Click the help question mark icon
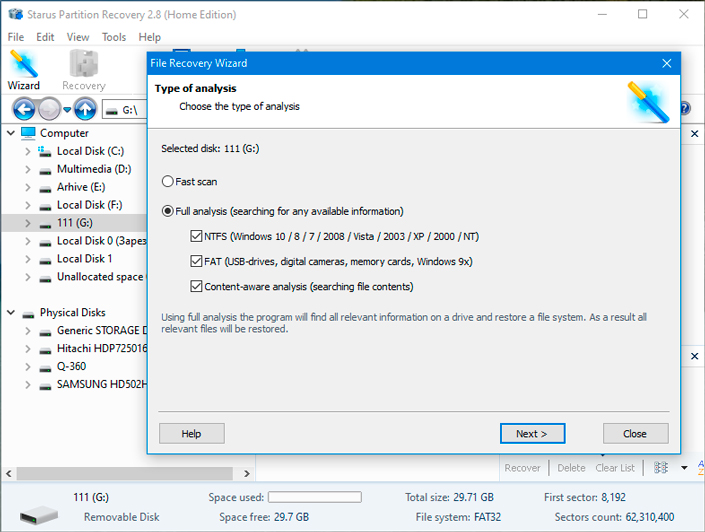The height and width of the screenshot is (532, 705). click(x=684, y=108)
